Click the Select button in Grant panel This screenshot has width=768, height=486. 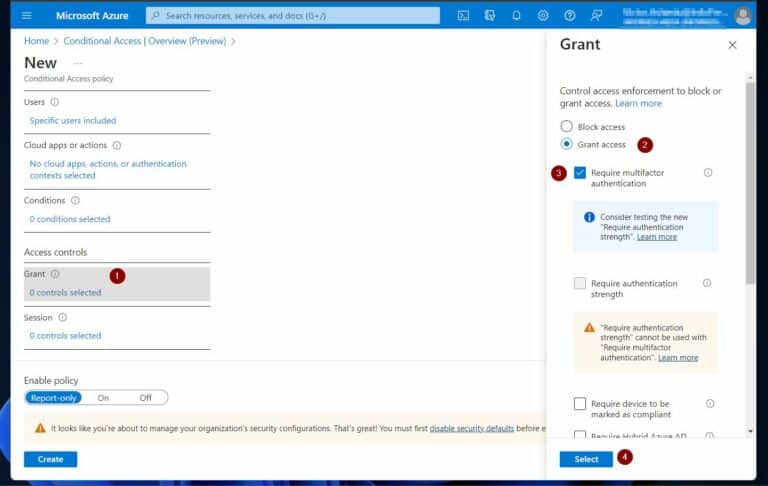(x=586, y=459)
